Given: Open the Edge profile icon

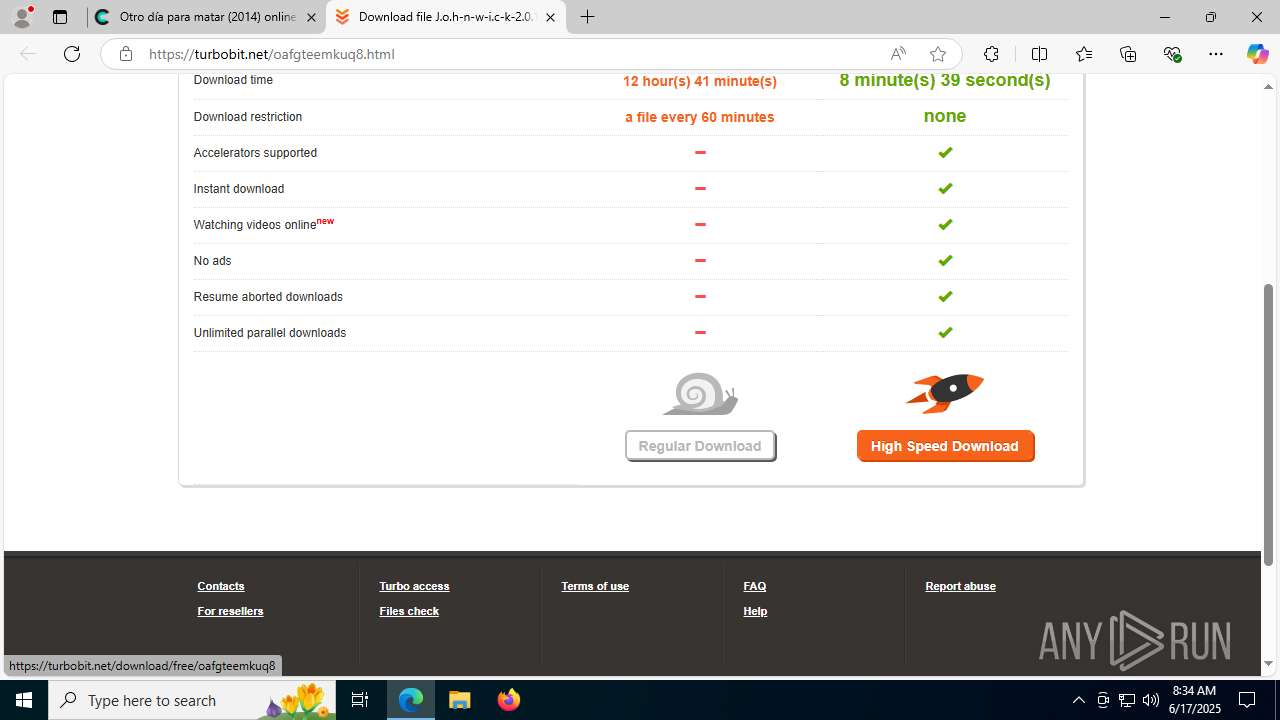Looking at the screenshot, I should 22,17.
